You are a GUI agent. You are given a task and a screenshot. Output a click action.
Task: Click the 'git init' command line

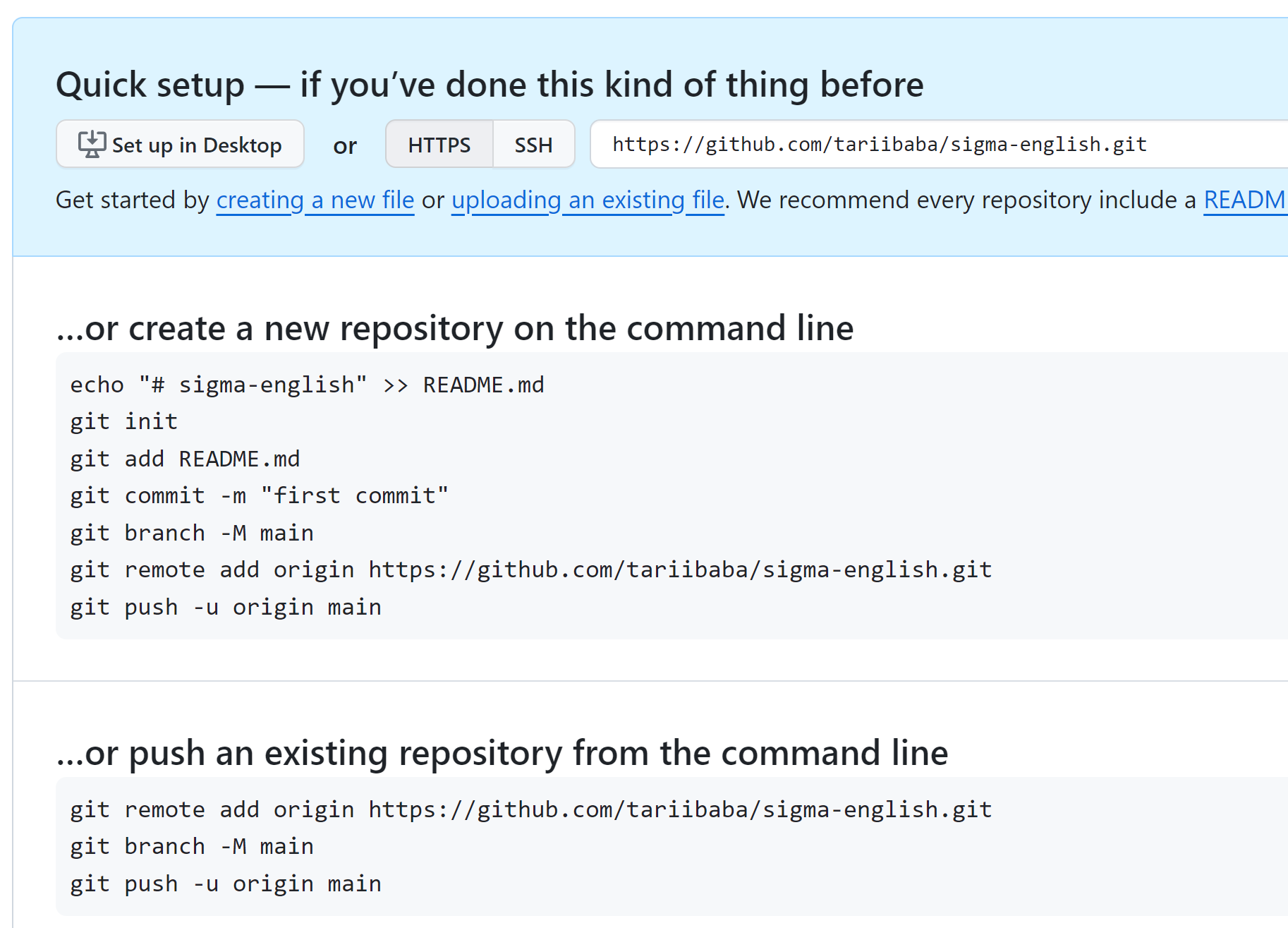pos(124,422)
